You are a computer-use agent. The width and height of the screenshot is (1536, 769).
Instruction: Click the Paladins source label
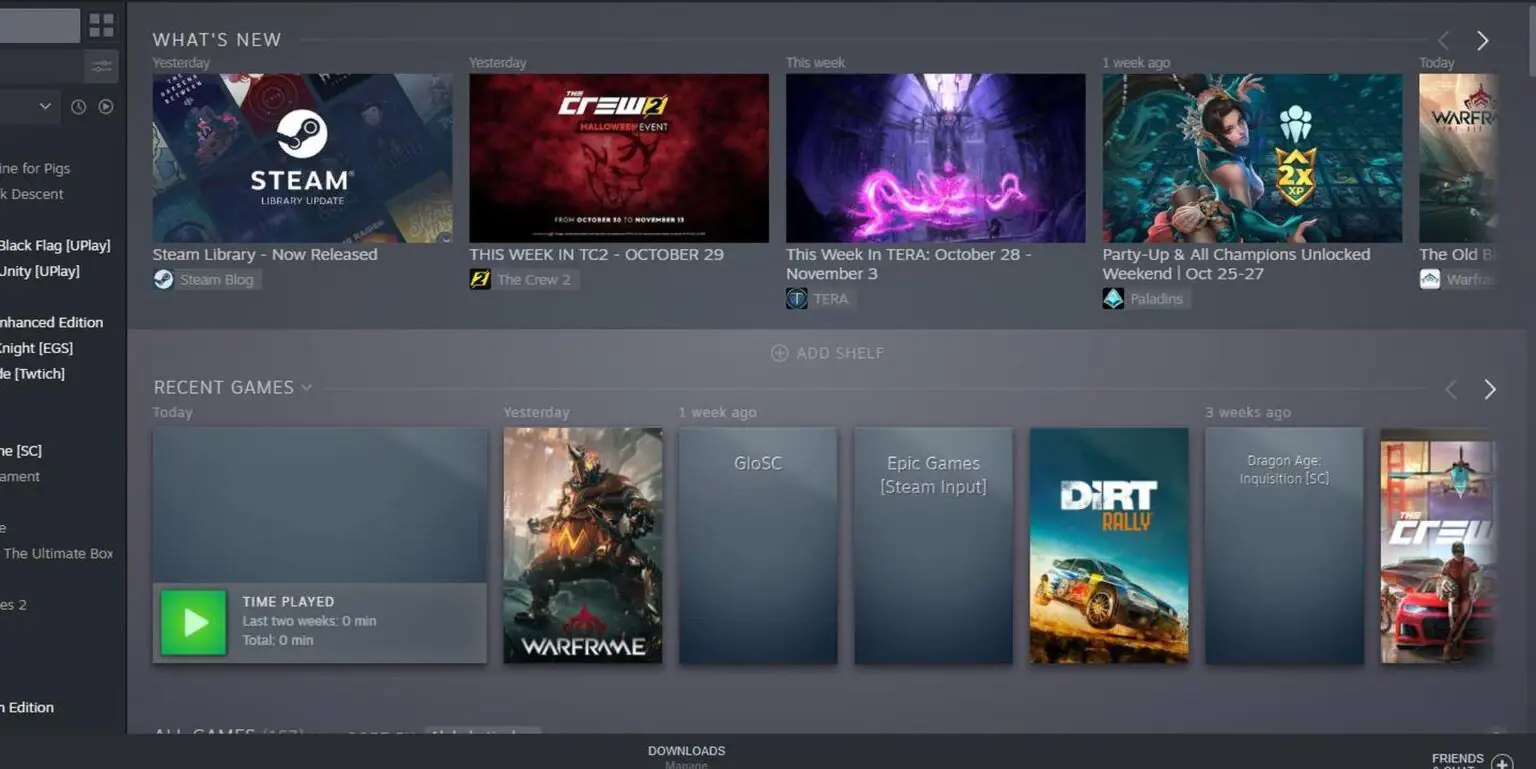[1156, 299]
